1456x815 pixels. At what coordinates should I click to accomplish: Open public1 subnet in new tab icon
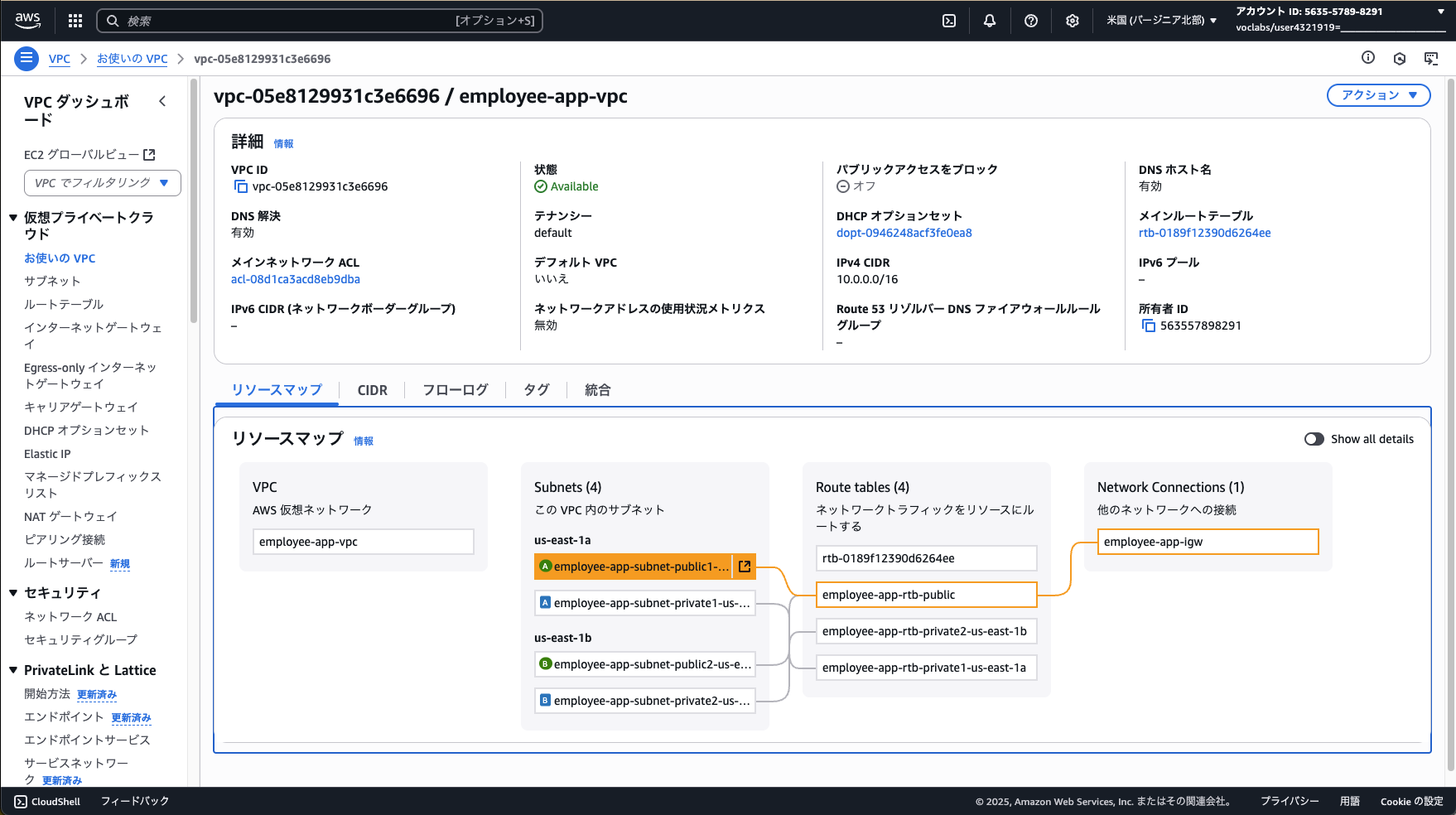point(745,567)
